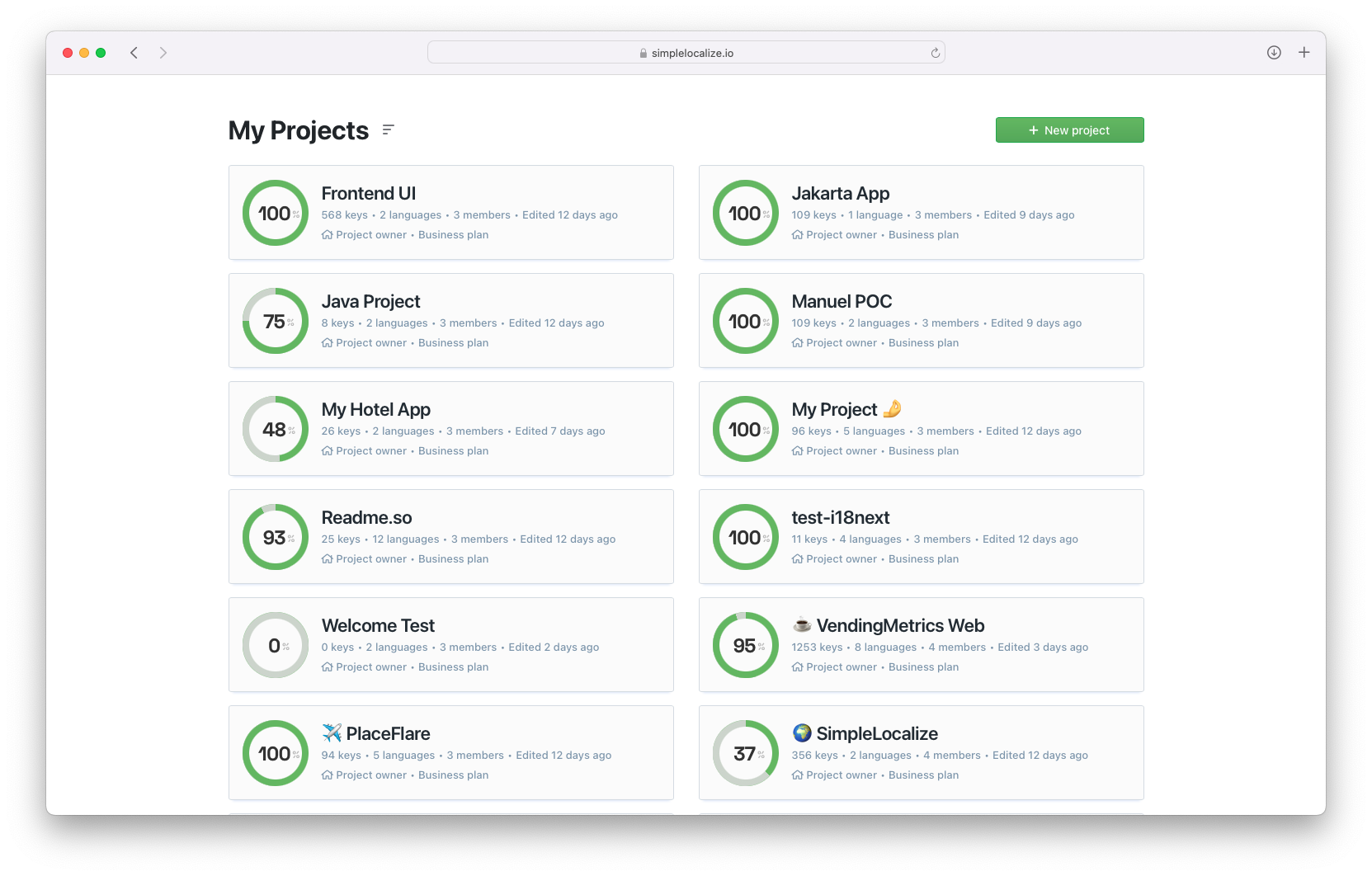1372x876 pixels.
Task: Click '12 languages' in Readme.so card
Action: (405, 539)
